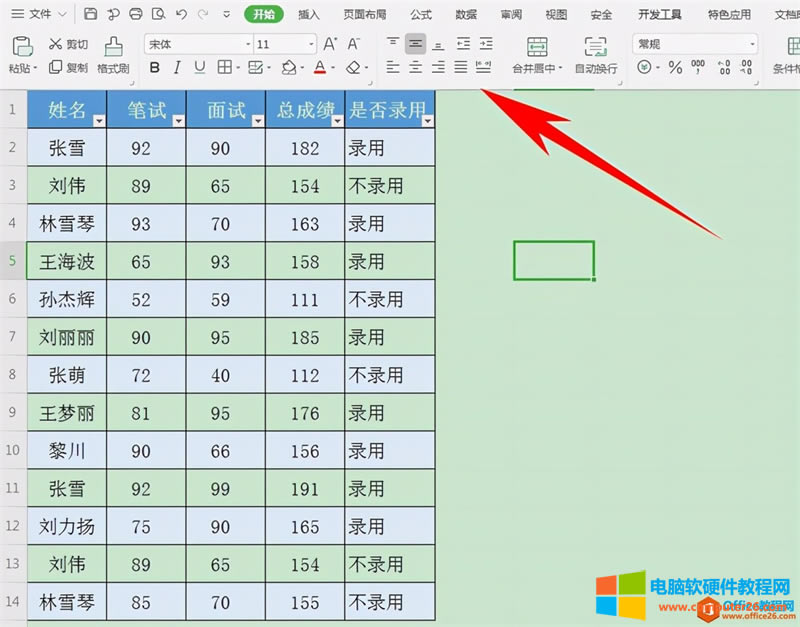This screenshot has height=627, width=800.
Task: Click the percent style icon
Action: pyautogui.click(x=675, y=67)
